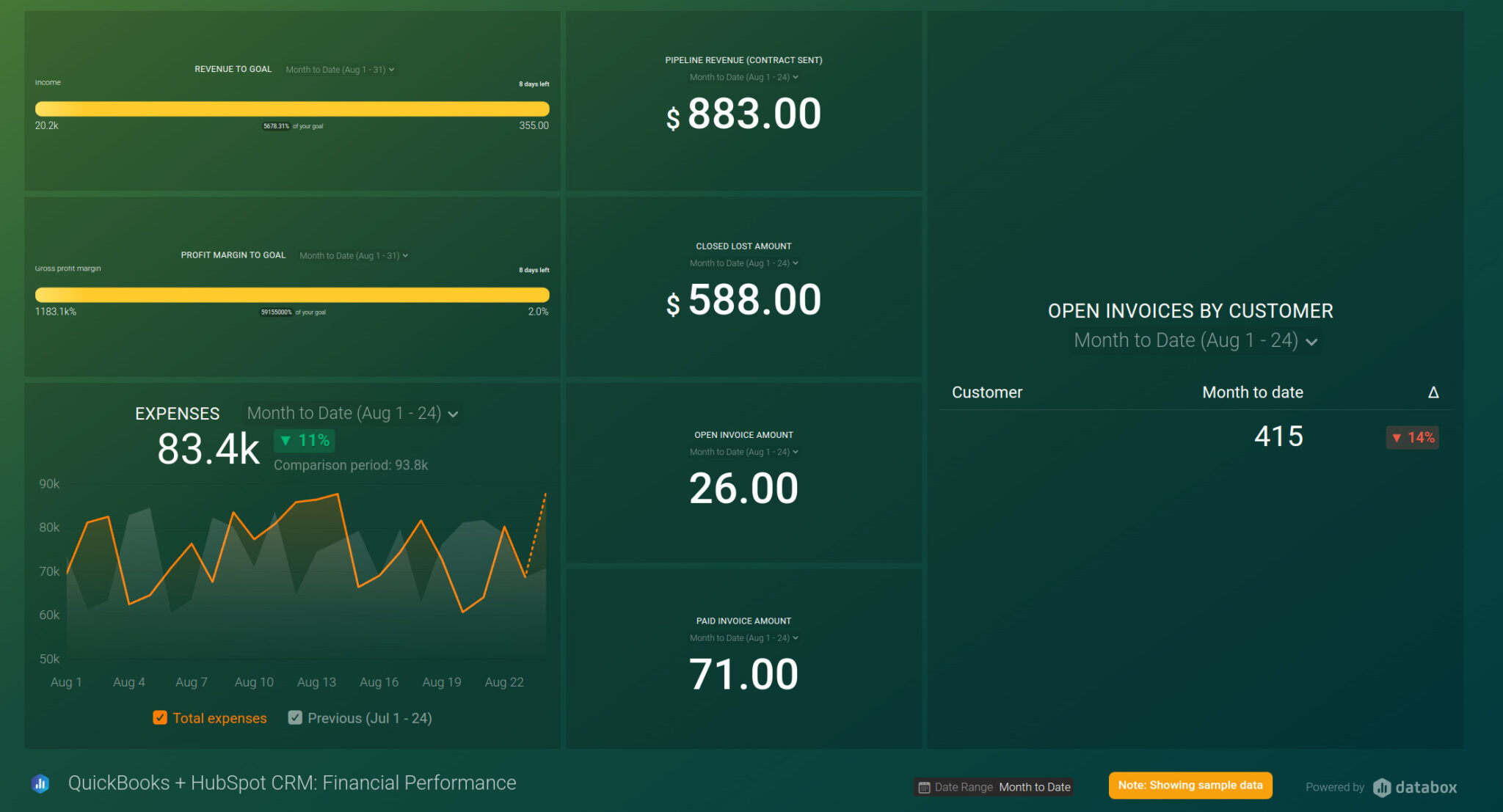Click the Note: Showing sample data button
This screenshot has width=1503, height=812.
pos(1190,785)
